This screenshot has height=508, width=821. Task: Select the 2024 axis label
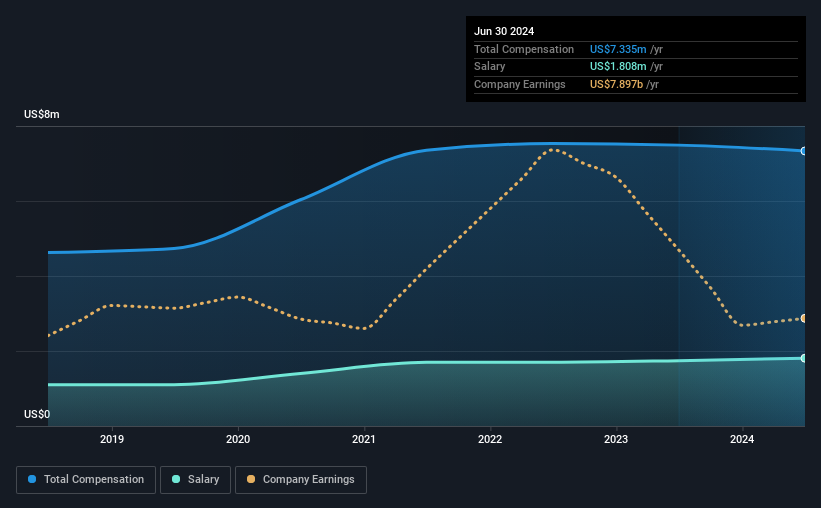pyautogui.click(x=742, y=439)
